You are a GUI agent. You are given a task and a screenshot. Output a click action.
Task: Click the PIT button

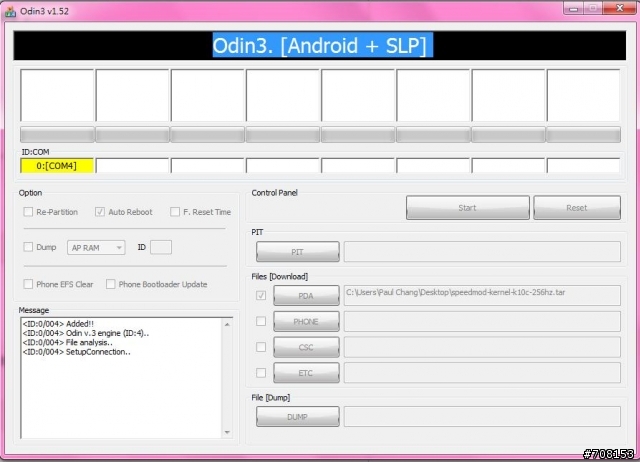298,252
